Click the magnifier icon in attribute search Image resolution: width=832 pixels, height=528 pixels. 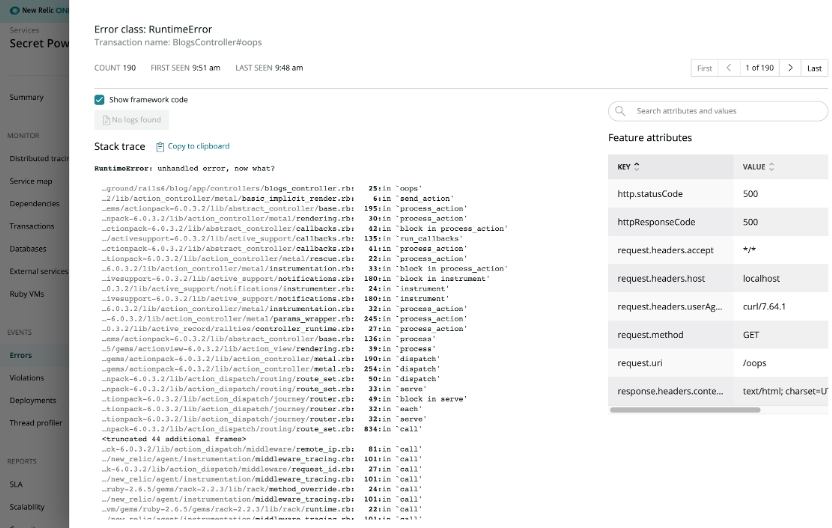(x=620, y=111)
